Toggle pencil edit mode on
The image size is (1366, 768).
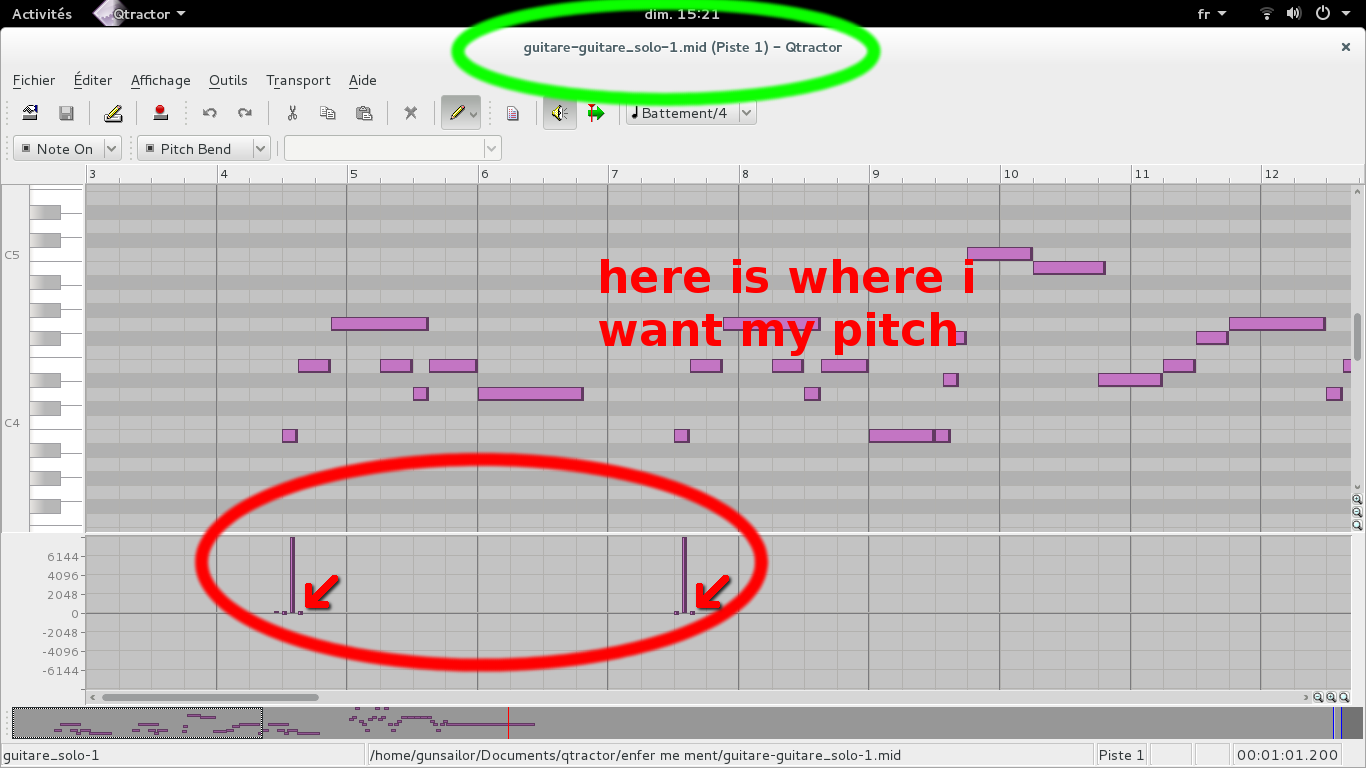(x=456, y=113)
